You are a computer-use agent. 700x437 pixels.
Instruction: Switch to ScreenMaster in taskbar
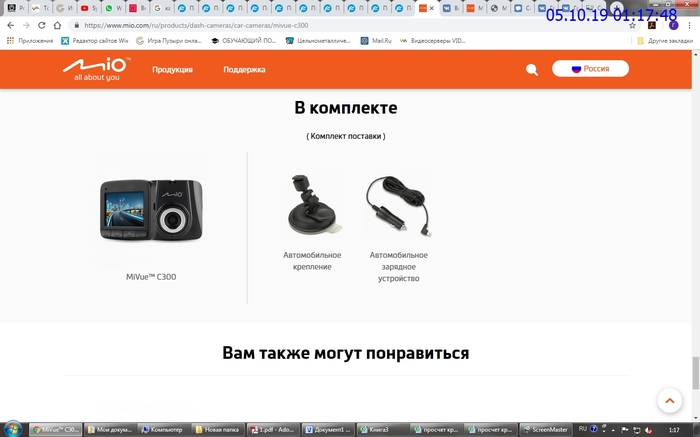tap(546, 429)
